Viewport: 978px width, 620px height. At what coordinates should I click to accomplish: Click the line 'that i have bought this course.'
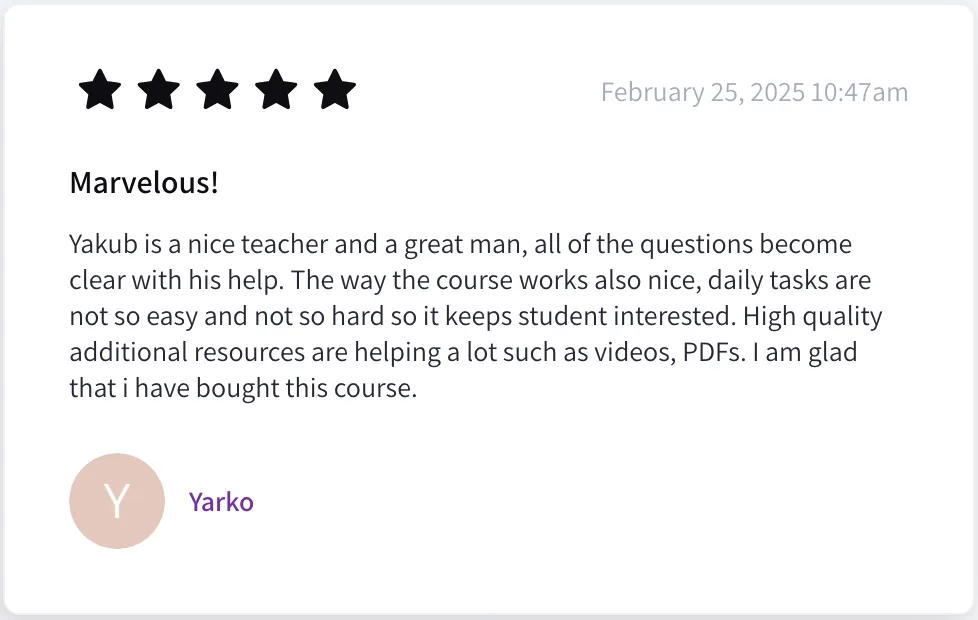click(x=243, y=389)
